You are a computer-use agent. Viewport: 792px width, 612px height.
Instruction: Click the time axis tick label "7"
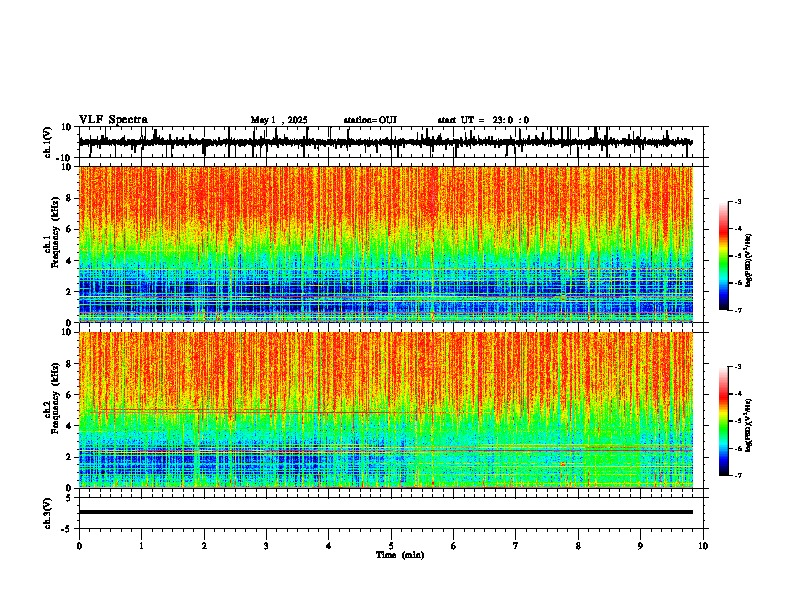[x=516, y=546]
